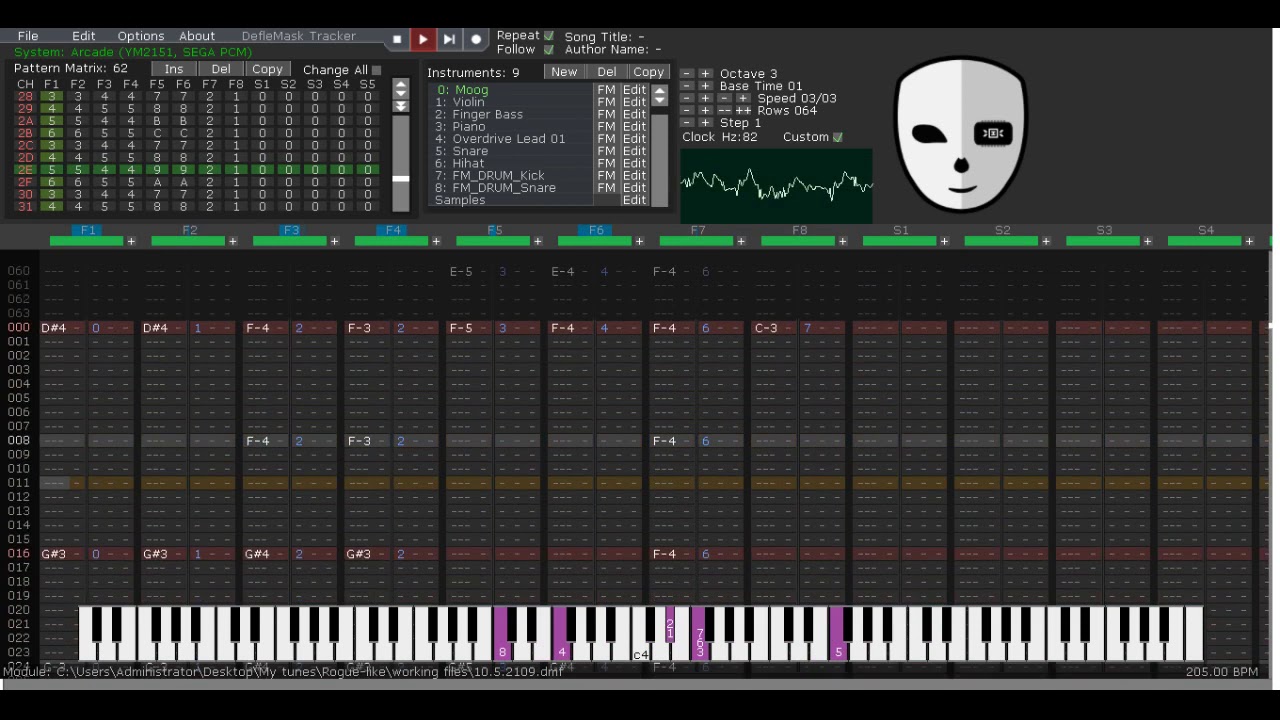The width and height of the screenshot is (1280, 720).
Task: Delete instrument with Del in Instruments panel
Action: click(x=607, y=72)
